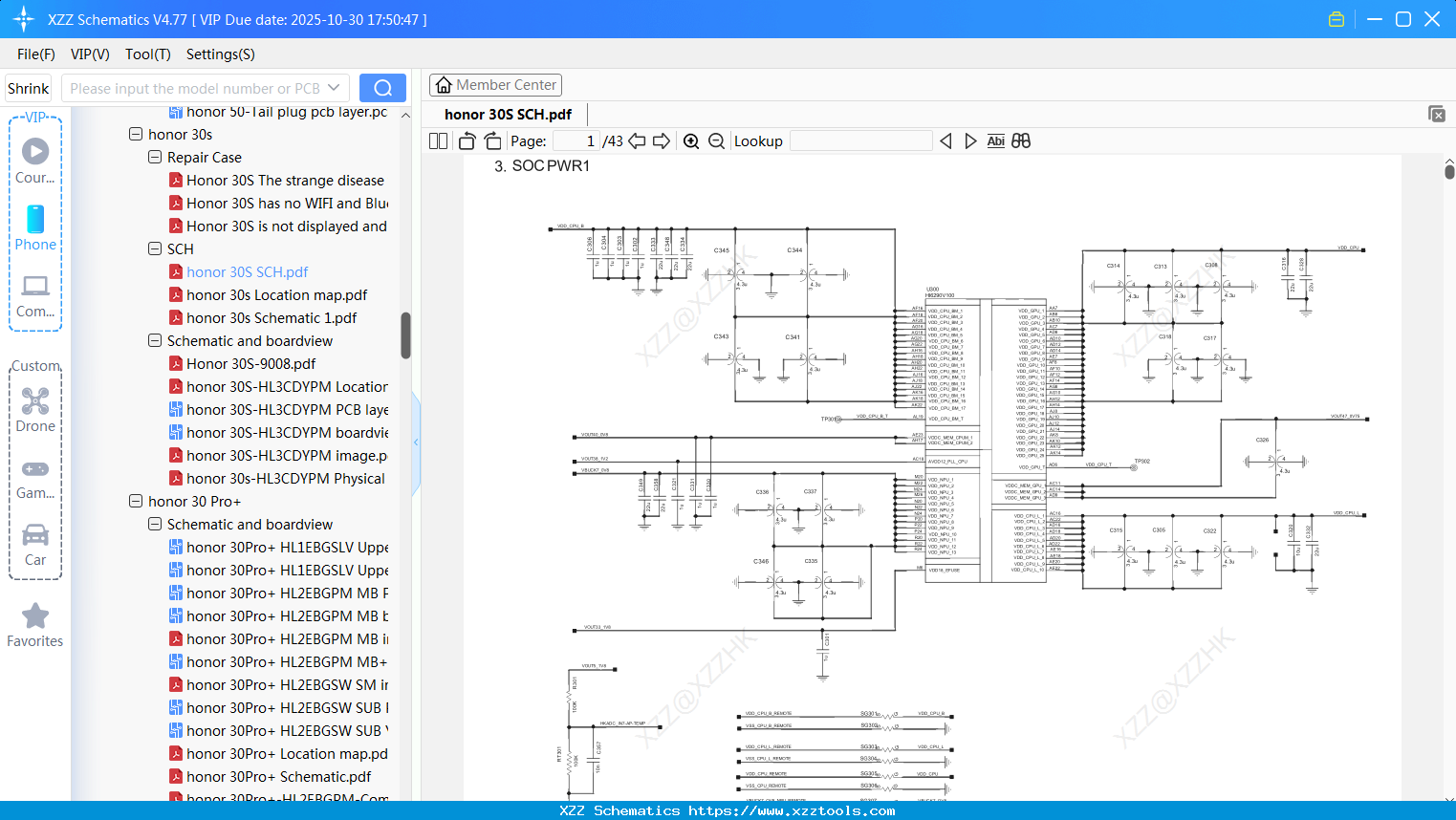
Task: Open the Drone category
Action: pos(35,409)
